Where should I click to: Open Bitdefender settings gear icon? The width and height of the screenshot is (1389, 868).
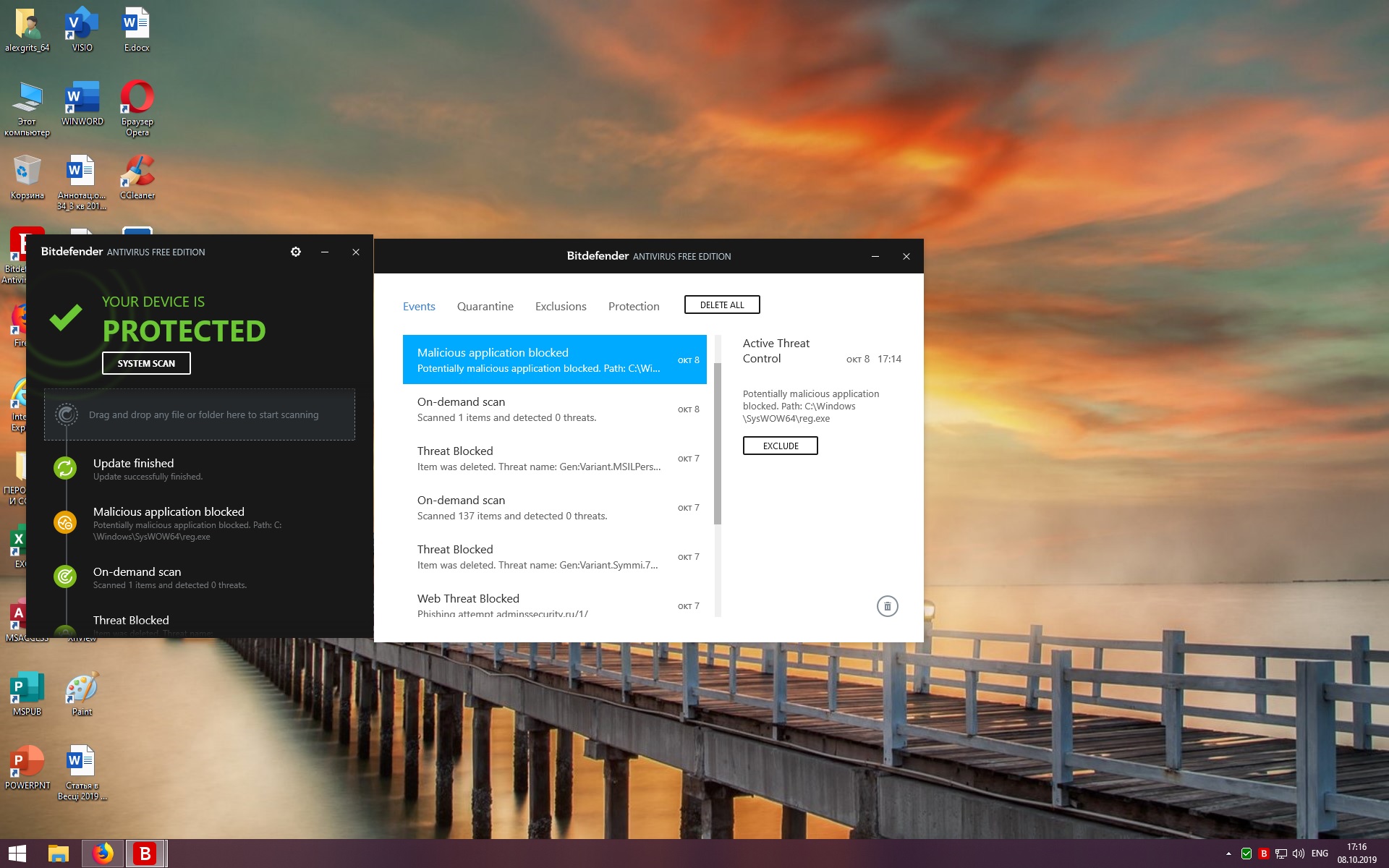tap(295, 252)
